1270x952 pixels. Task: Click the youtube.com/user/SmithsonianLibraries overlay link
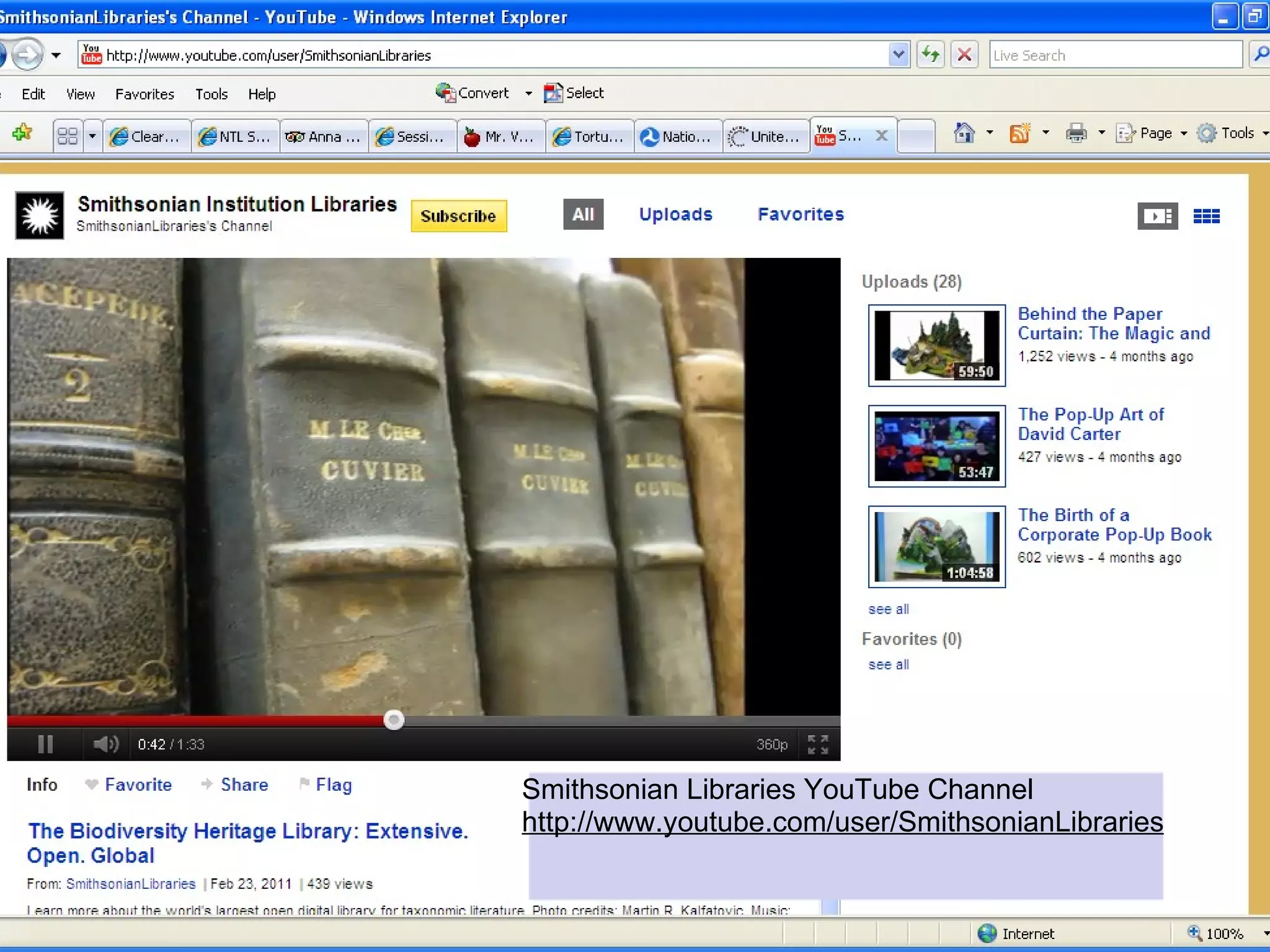(842, 822)
